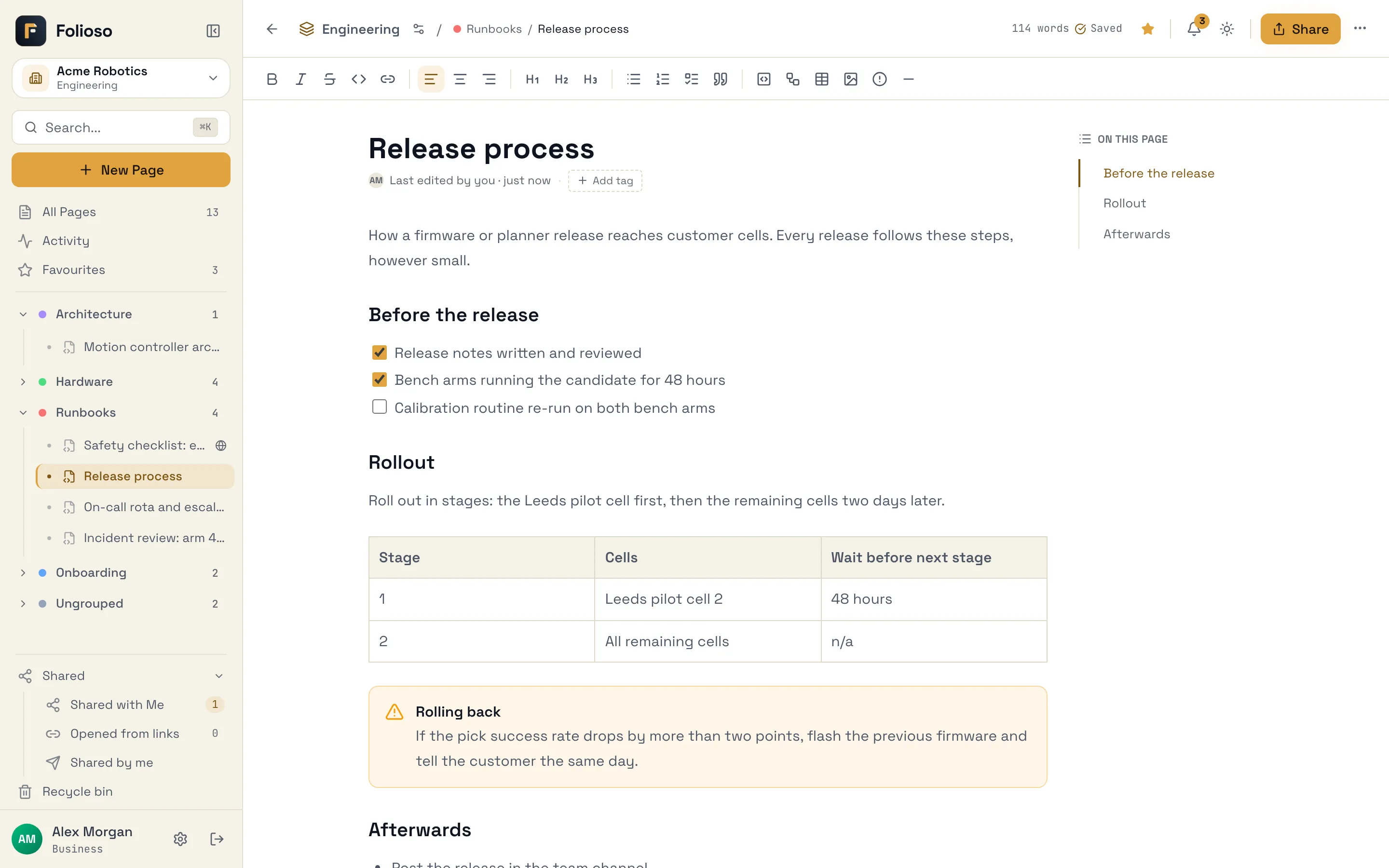Center-align the text

tap(460, 79)
